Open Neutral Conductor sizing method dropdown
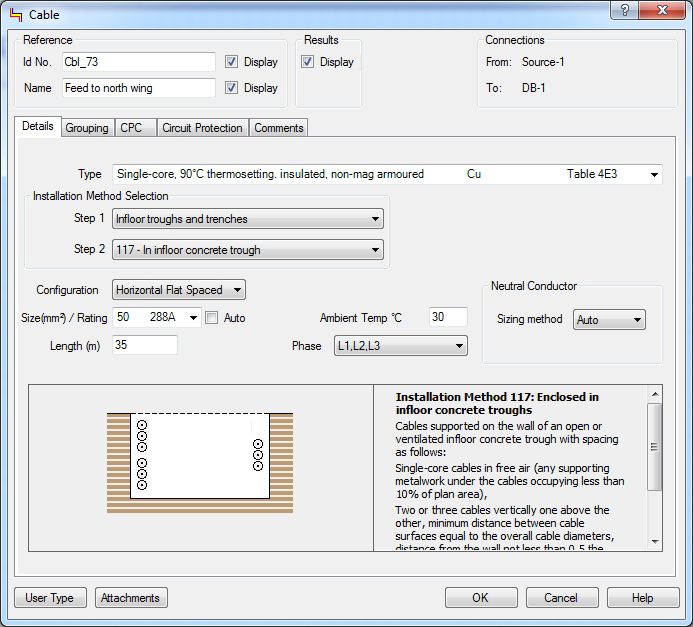The image size is (693, 627). (x=609, y=319)
